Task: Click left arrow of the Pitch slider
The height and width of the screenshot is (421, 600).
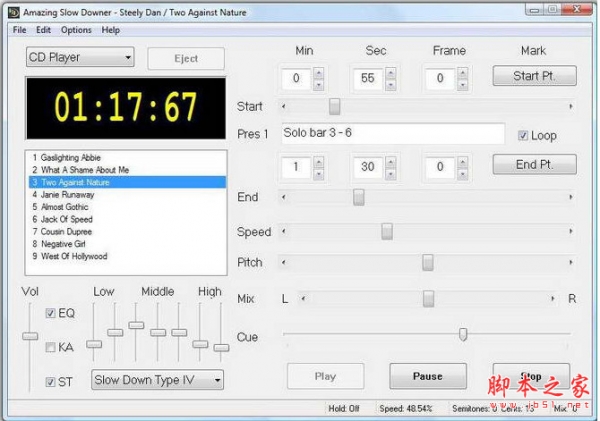Action: (284, 262)
